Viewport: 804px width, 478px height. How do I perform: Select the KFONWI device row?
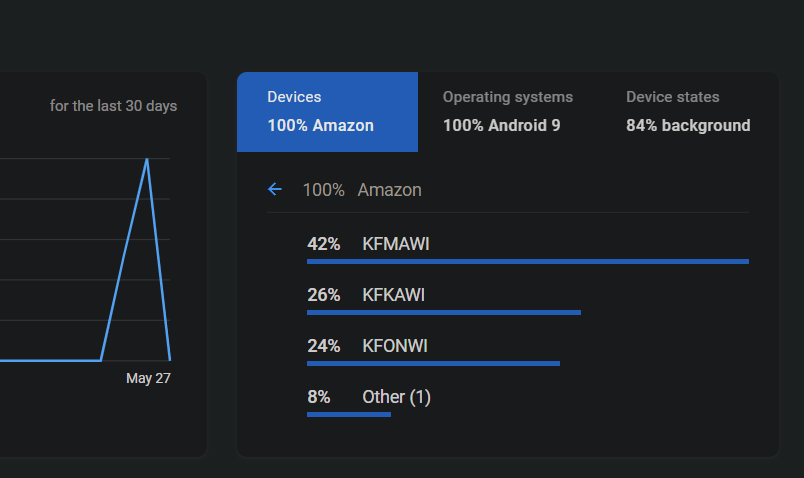394,346
